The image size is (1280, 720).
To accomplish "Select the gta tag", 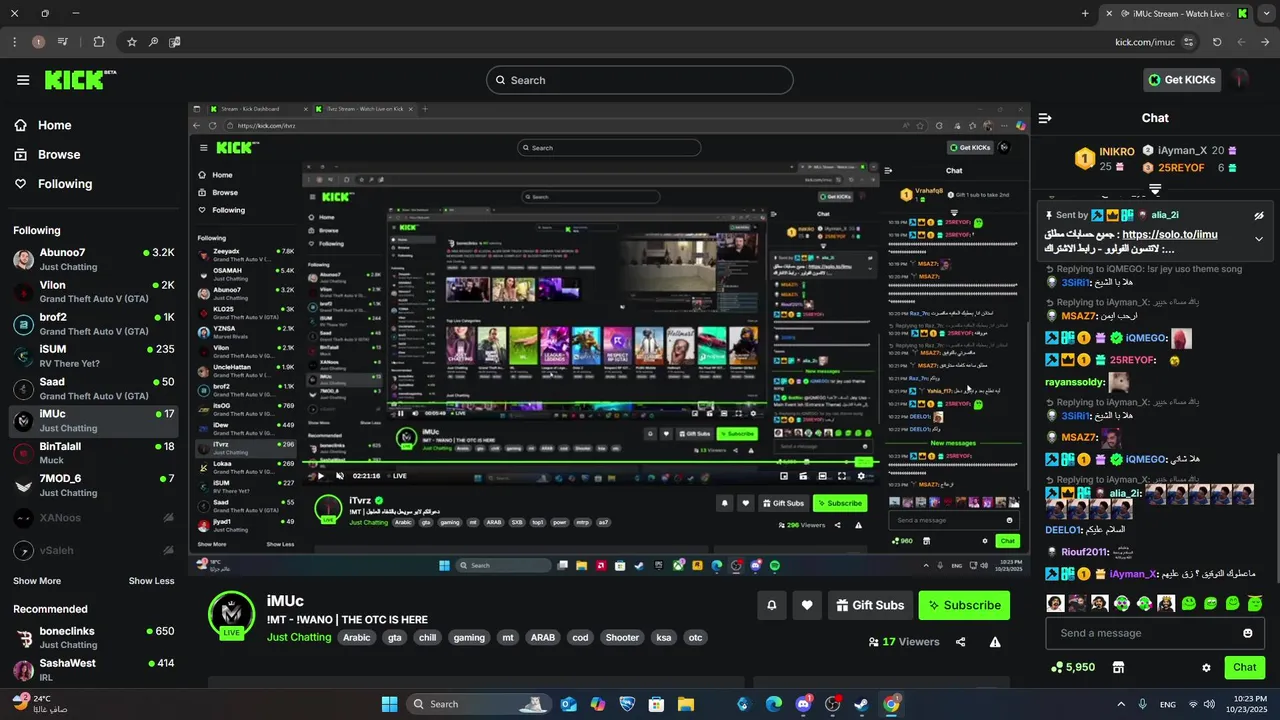I will (395, 637).
